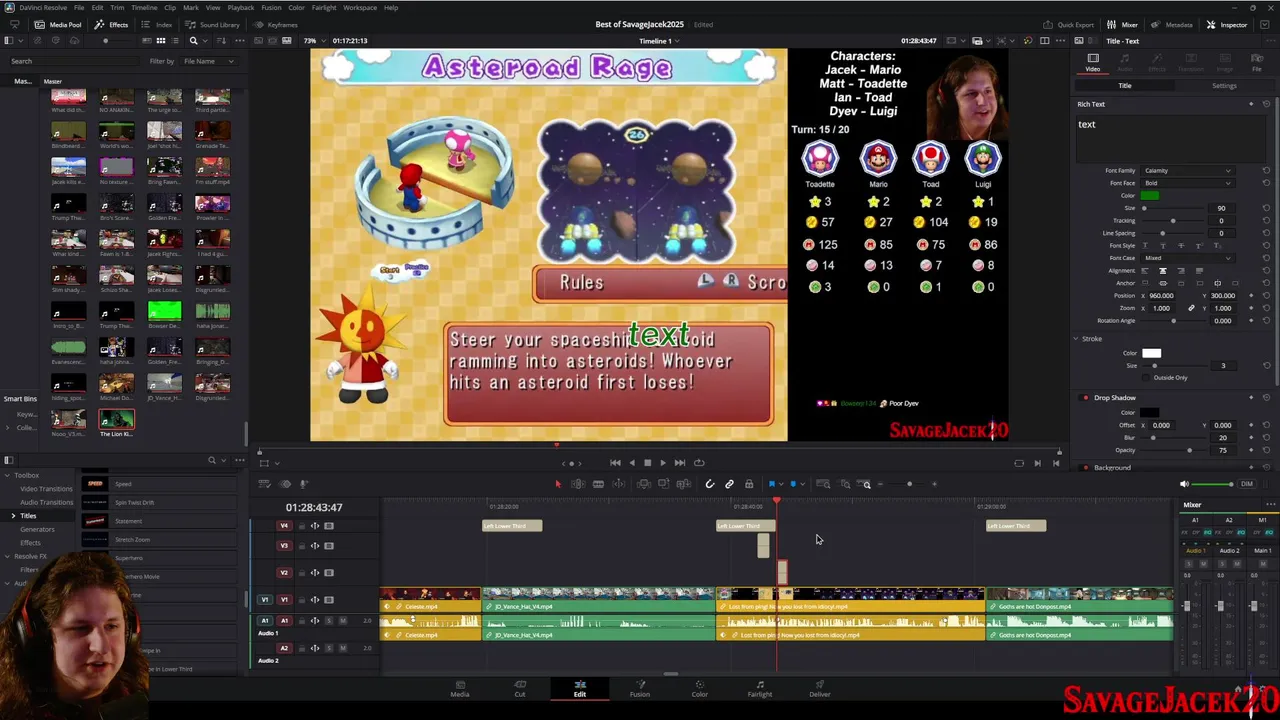Open the Font Case Mixed dropdown

pos(1188,258)
